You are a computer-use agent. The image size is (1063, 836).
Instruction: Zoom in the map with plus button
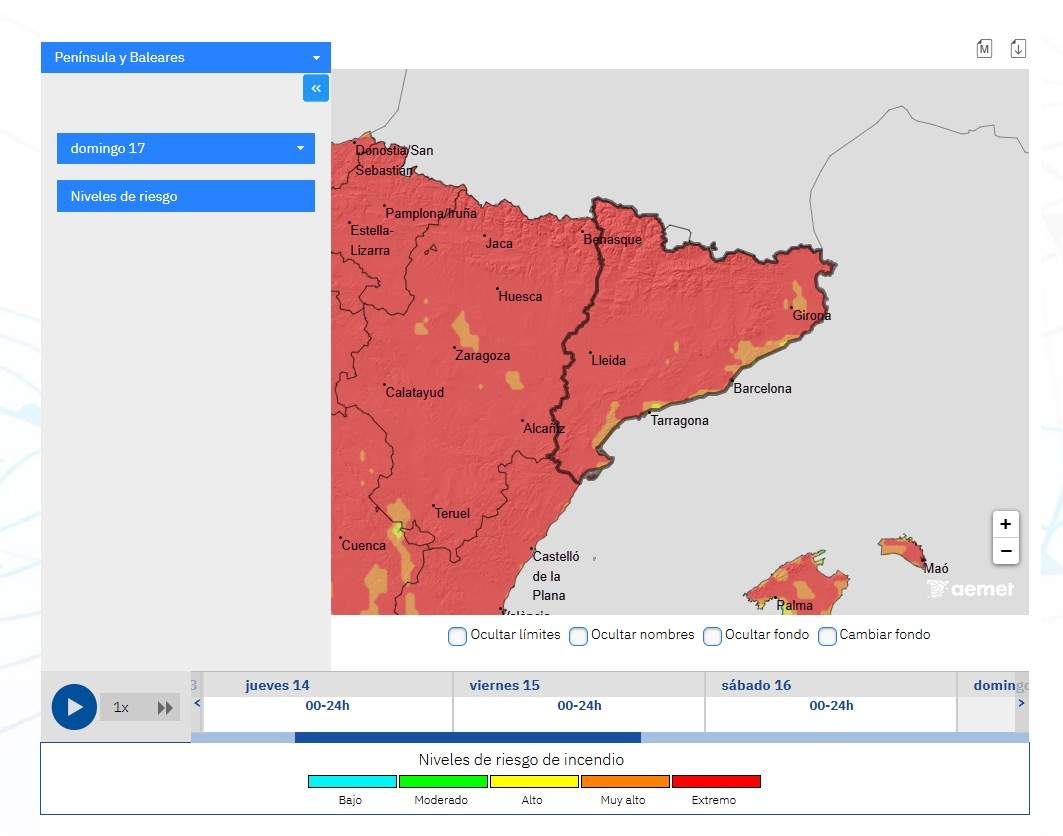tap(1006, 524)
